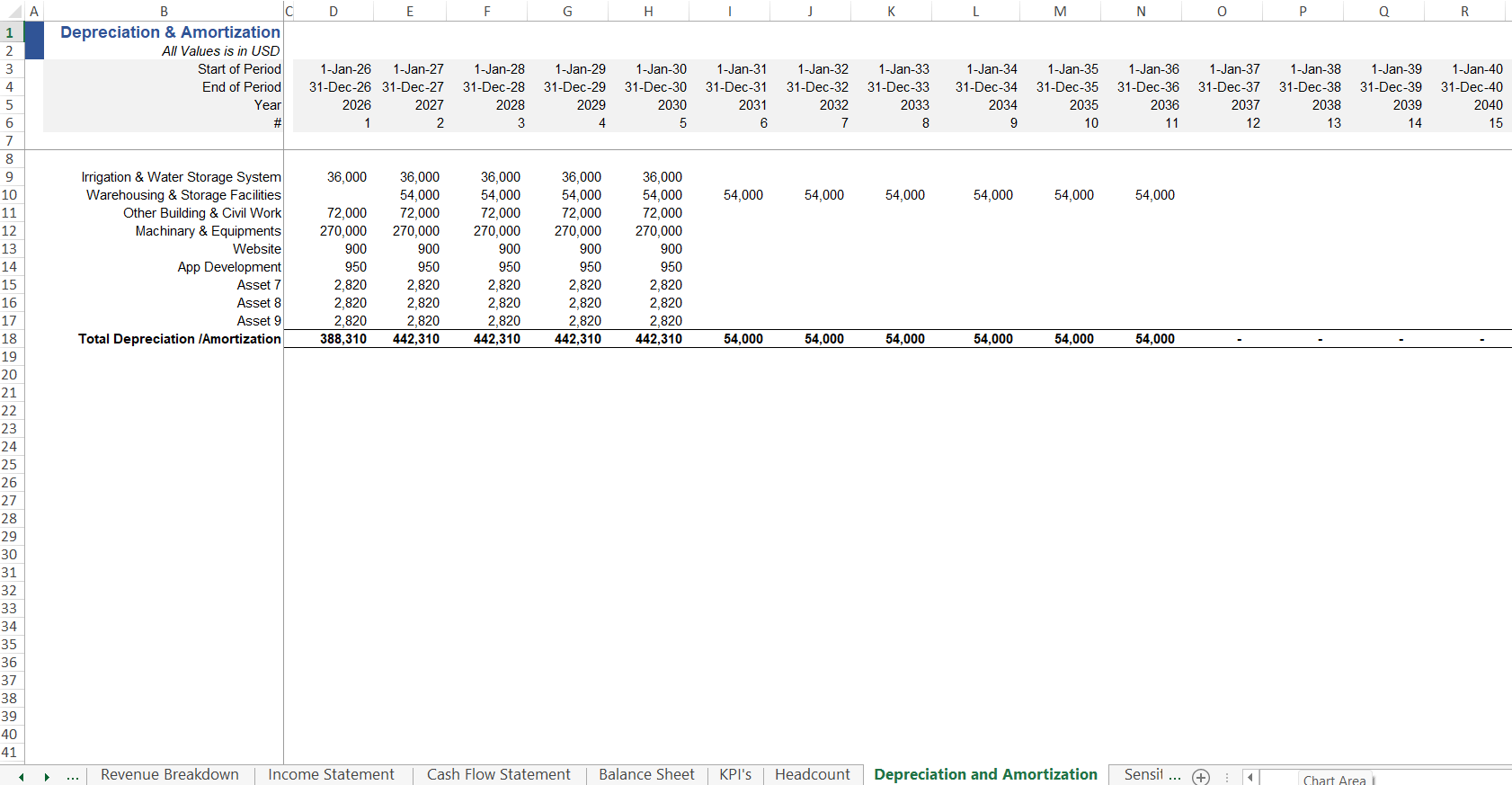Open the Headcount sheet tab
The image size is (1512, 785).
click(812, 775)
